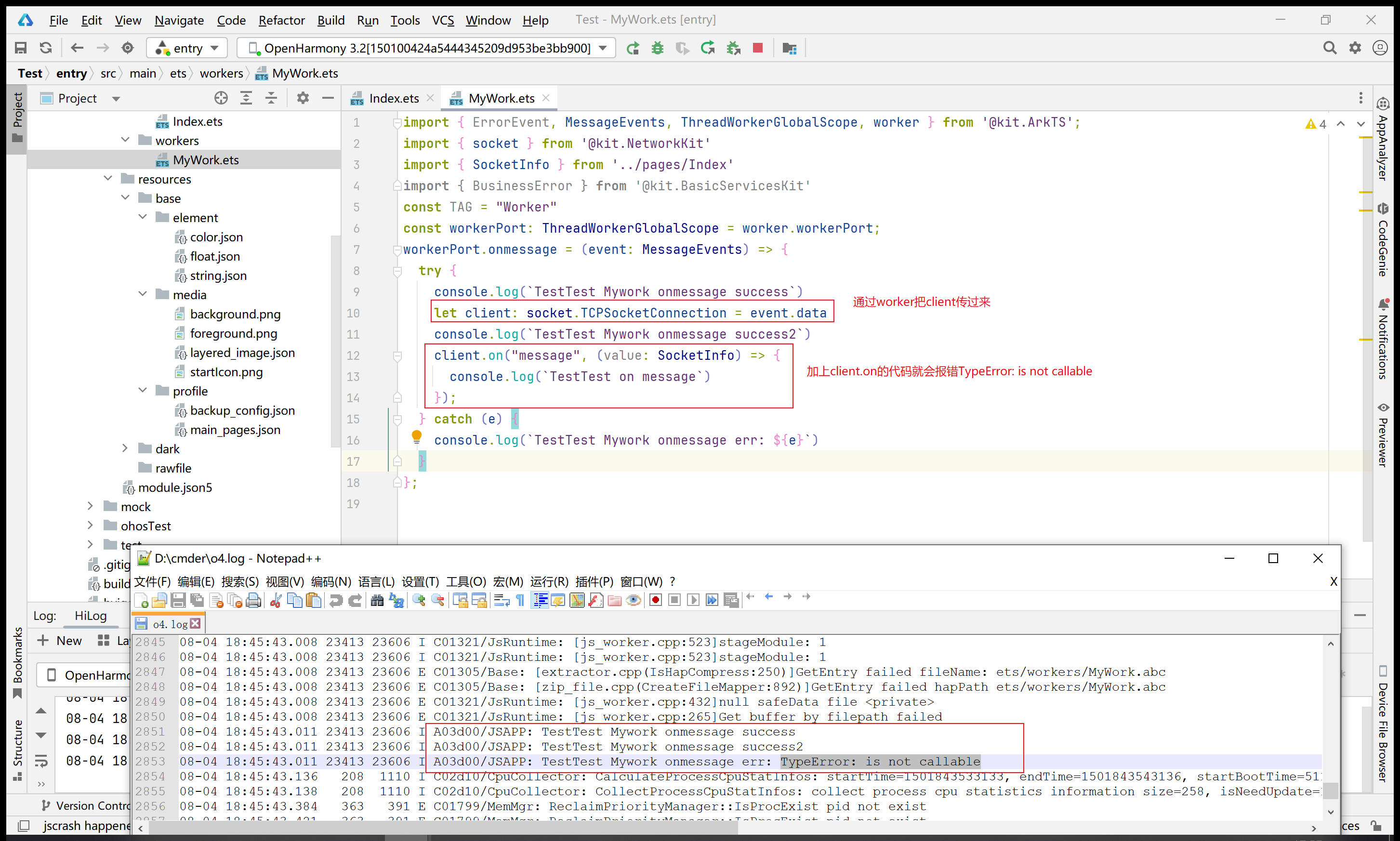
Task: Open Device File Browser side panel
Action: (1383, 724)
